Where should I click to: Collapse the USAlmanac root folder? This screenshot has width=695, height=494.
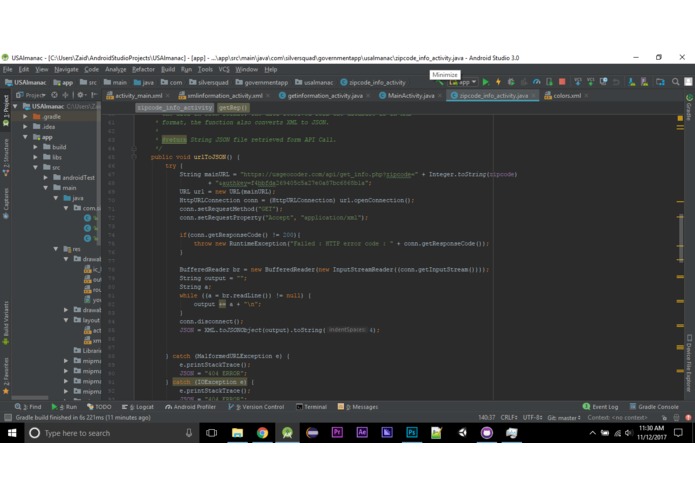click(x=16, y=106)
